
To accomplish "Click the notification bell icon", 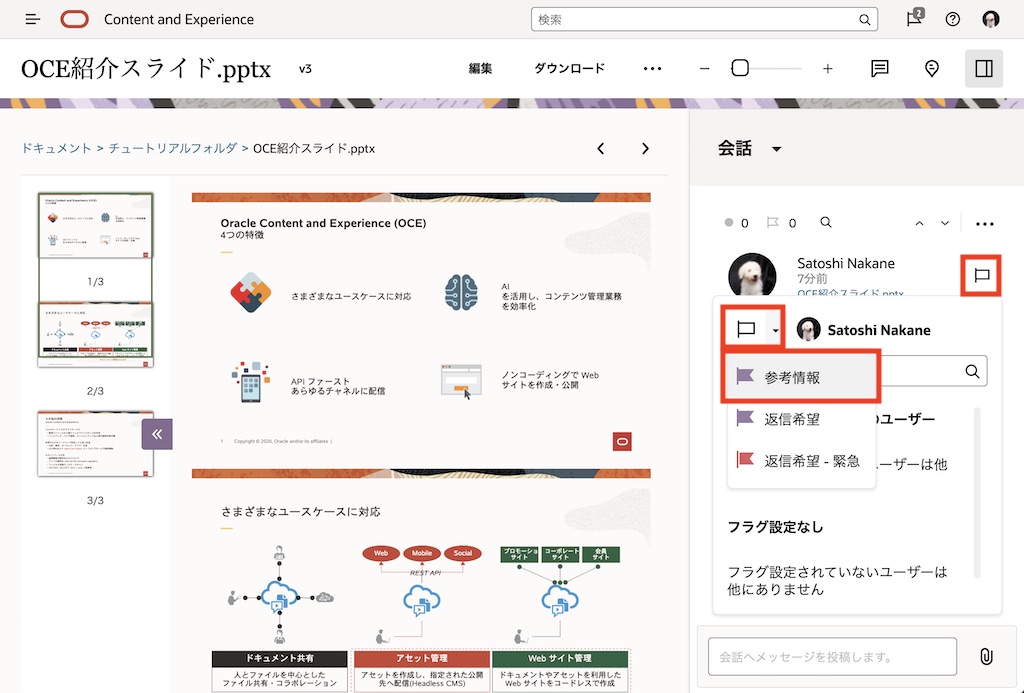I will (x=912, y=19).
